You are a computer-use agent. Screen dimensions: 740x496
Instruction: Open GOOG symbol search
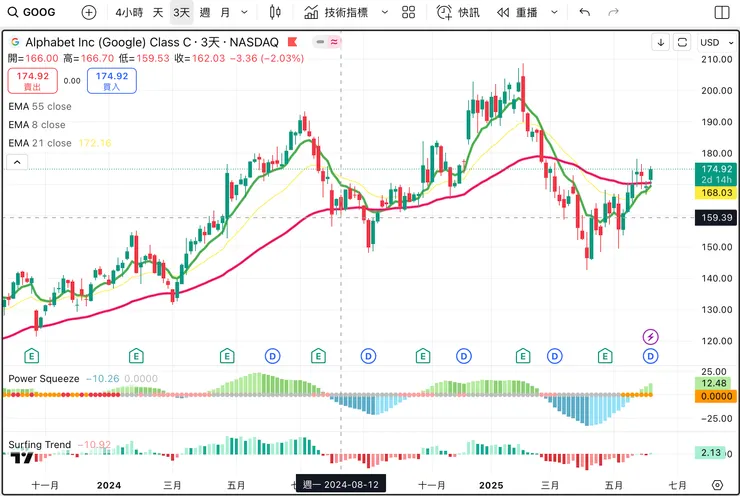pos(32,12)
